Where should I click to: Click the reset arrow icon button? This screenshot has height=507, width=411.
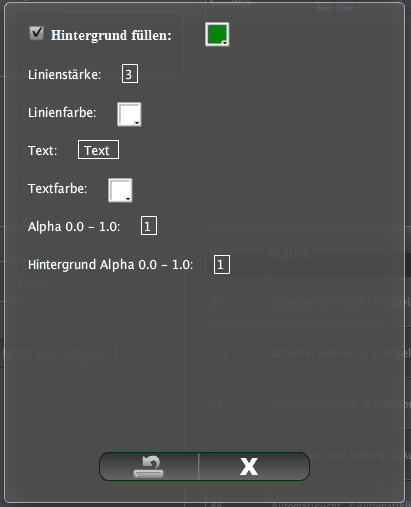[x=149, y=466]
